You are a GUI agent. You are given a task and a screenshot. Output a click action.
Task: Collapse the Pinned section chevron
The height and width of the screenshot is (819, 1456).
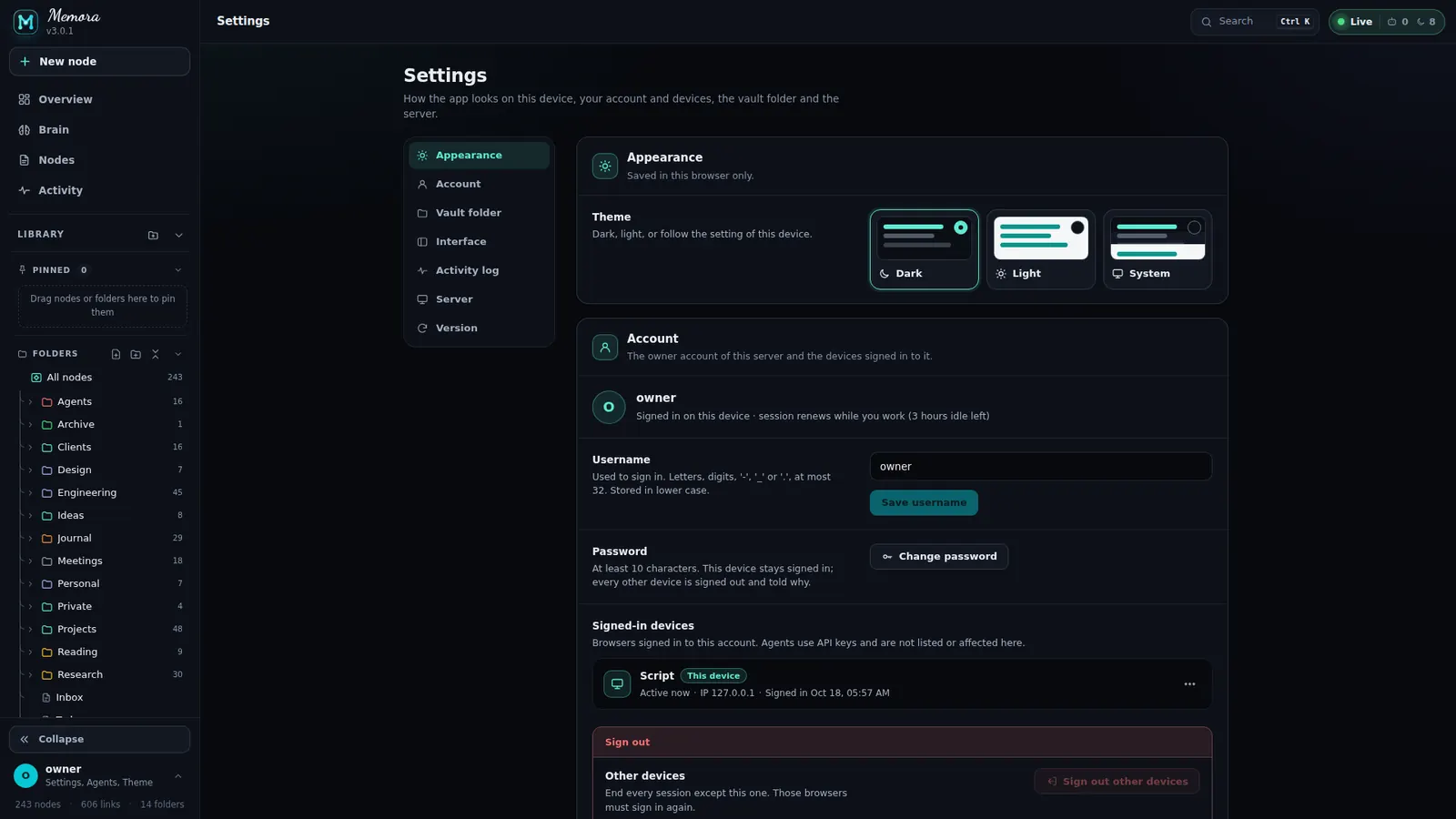[178, 270]
